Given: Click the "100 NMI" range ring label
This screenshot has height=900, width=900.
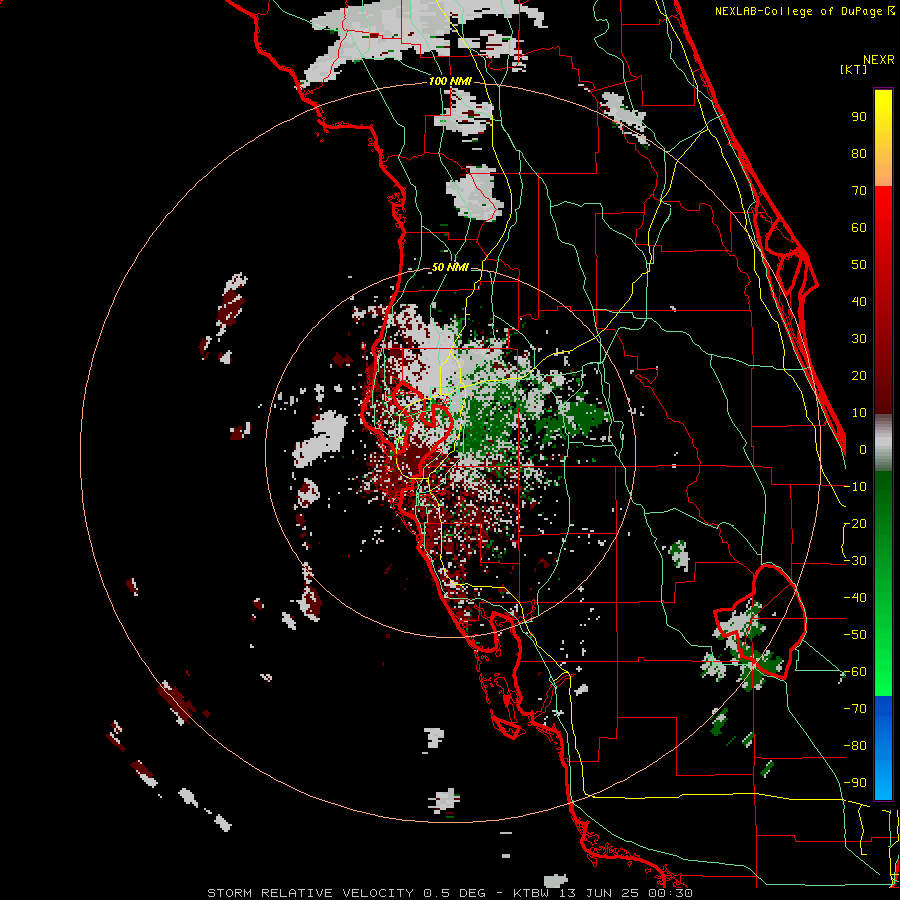Looking at the screenshot, I should point(450,82).
